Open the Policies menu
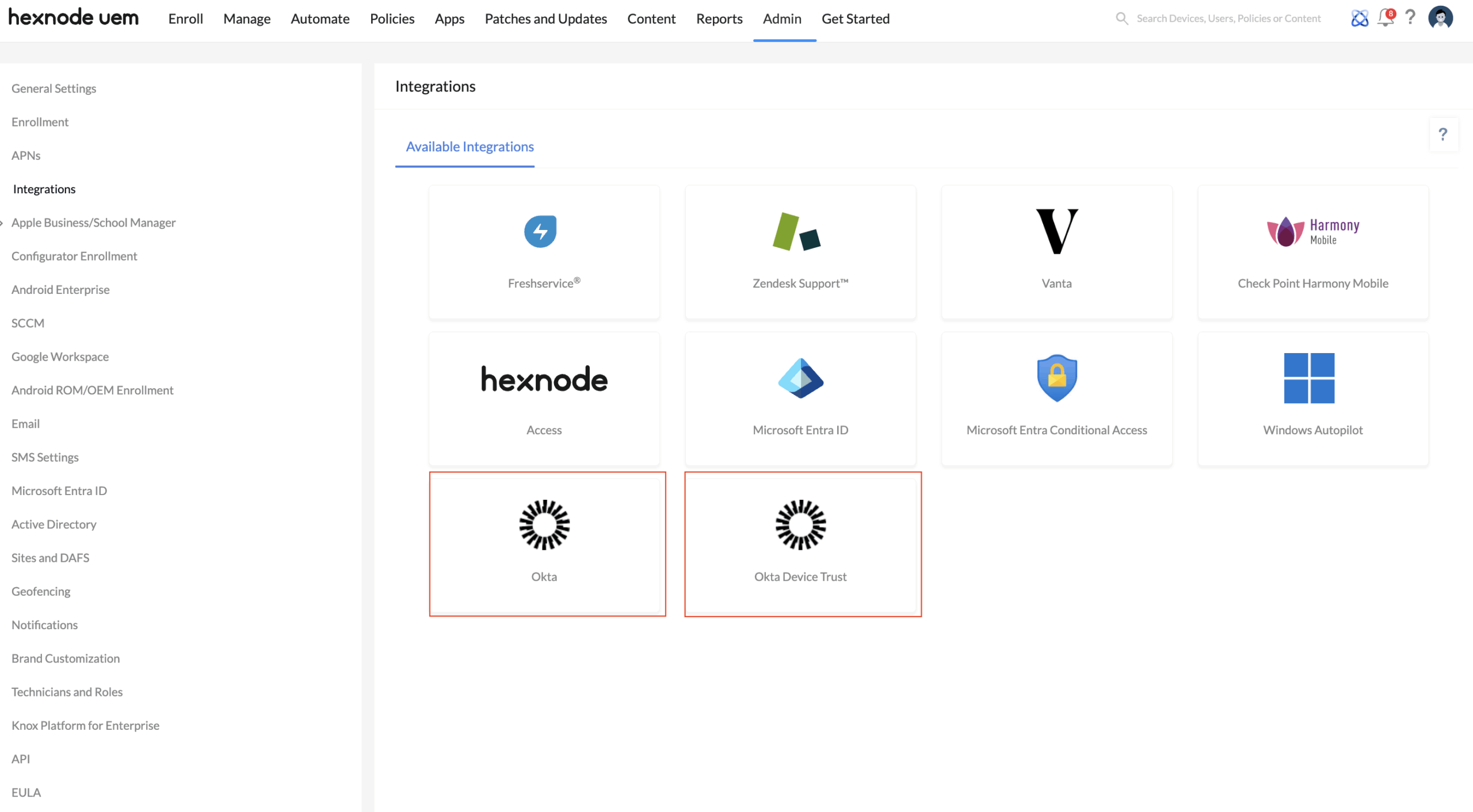 tap(392, 18)
